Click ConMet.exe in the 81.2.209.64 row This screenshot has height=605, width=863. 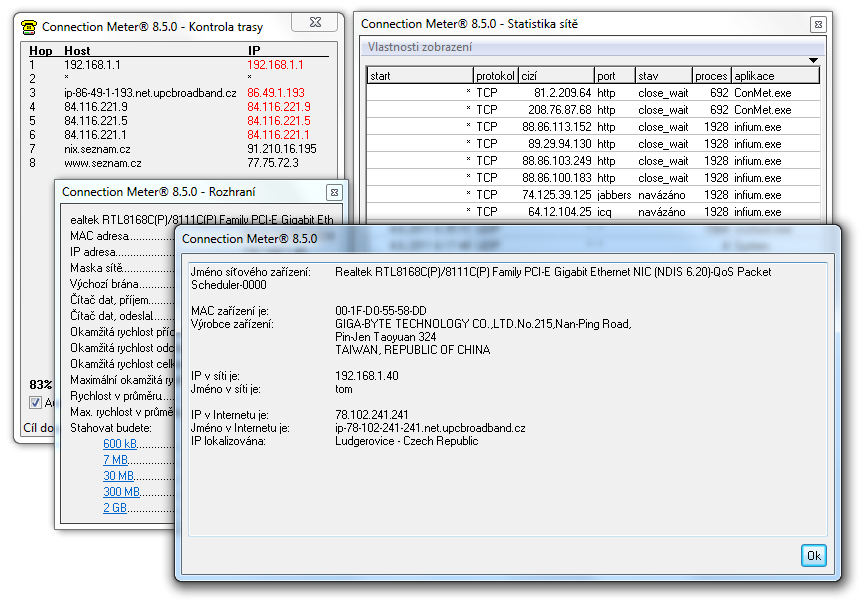tap(763, 92)
